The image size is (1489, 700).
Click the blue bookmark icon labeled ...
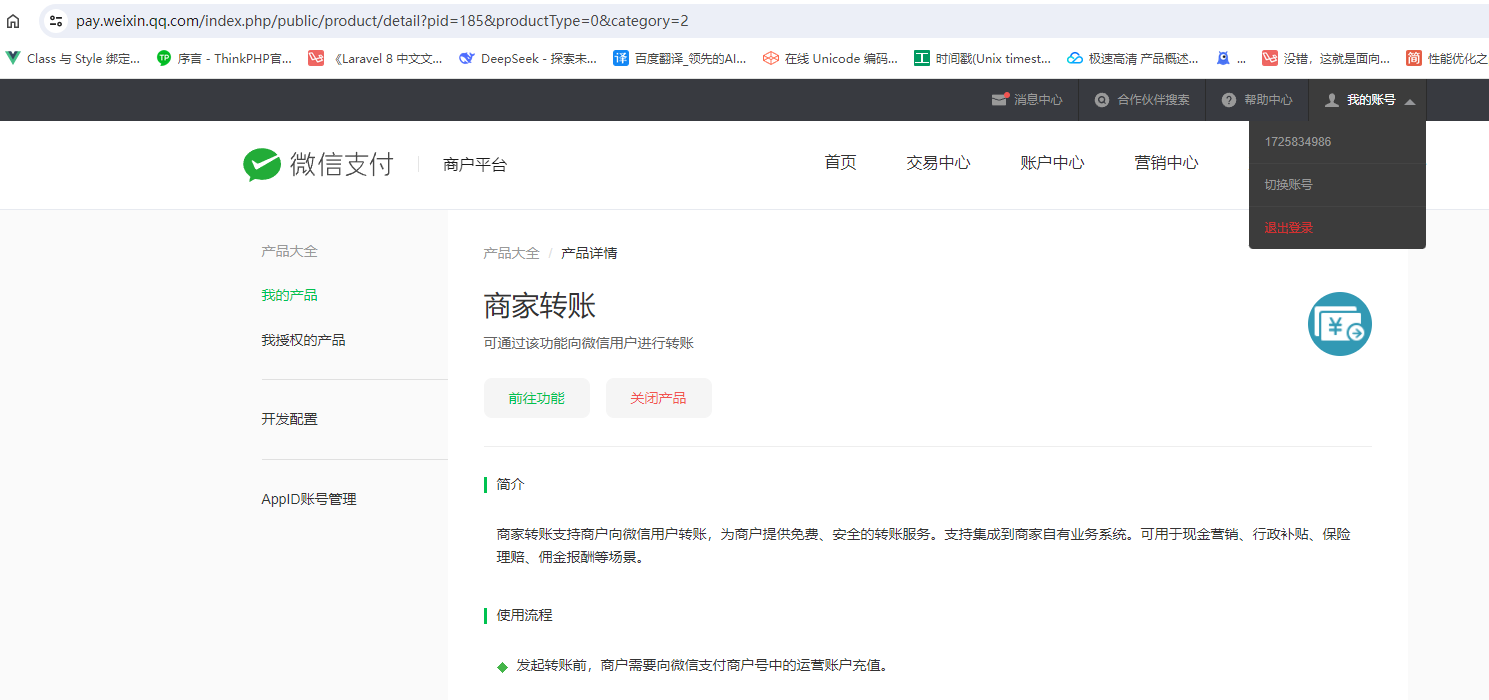point(1223,58)
